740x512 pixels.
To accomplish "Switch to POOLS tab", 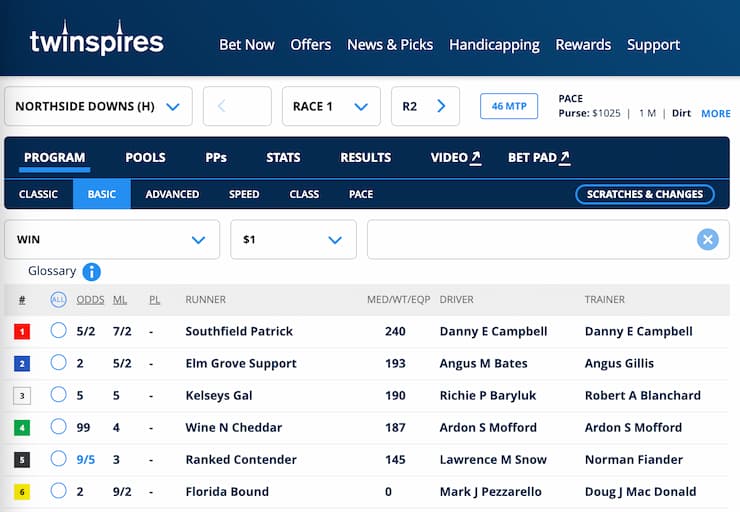I will (x=145, y=158).
